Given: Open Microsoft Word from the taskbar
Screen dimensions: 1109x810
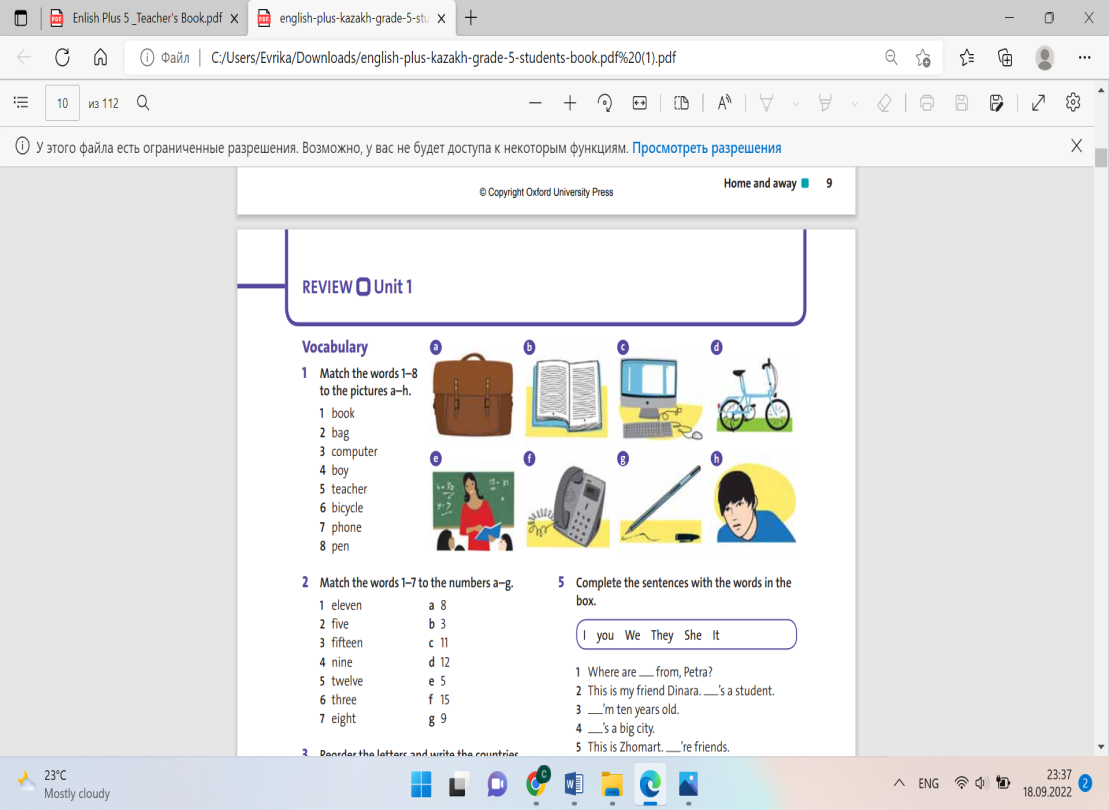Looking at the screenshot, I should click(574, 784).
